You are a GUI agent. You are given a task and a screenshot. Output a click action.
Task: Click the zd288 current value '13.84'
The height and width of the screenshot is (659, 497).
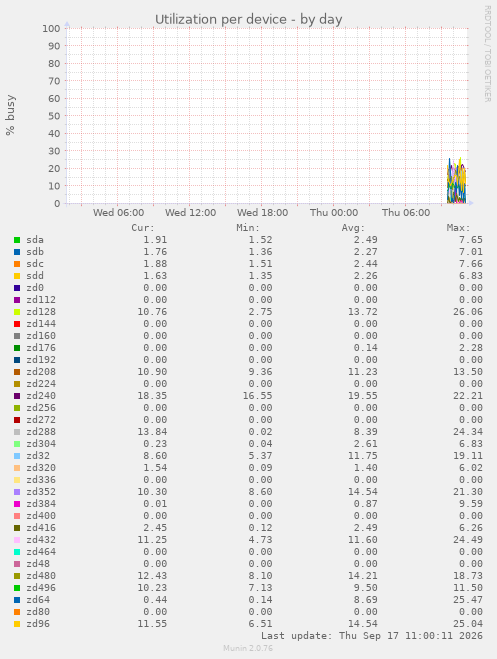click(x=152, y=432)
